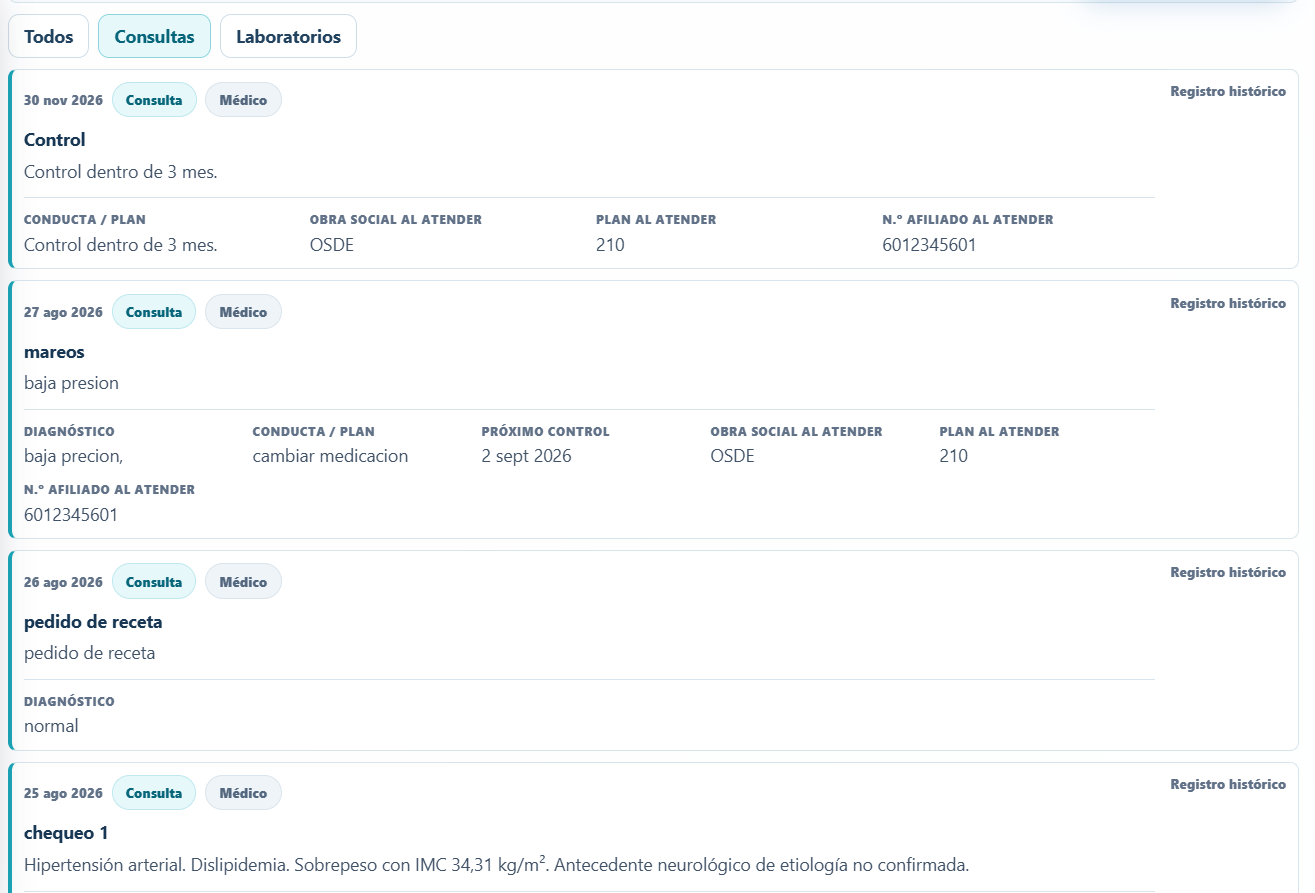Select the date 30 nov 2026
Viewport: 1315px width, 893px height.
(x=63, y=100)
